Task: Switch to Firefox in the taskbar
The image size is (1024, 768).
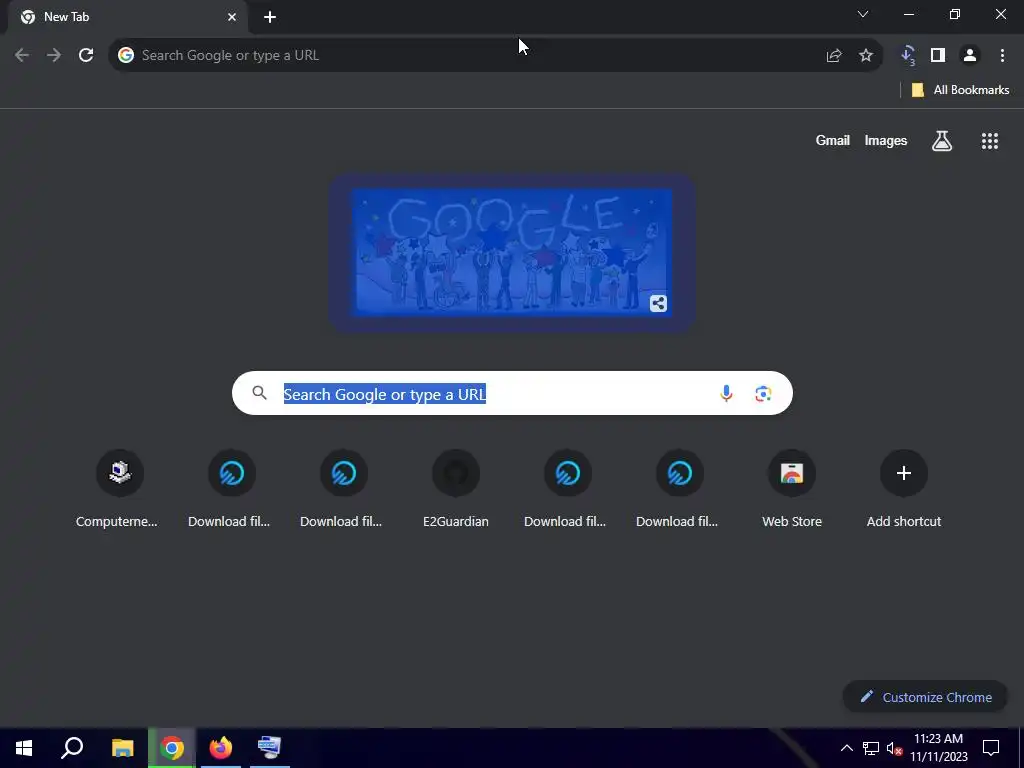Action: point(221,748)
